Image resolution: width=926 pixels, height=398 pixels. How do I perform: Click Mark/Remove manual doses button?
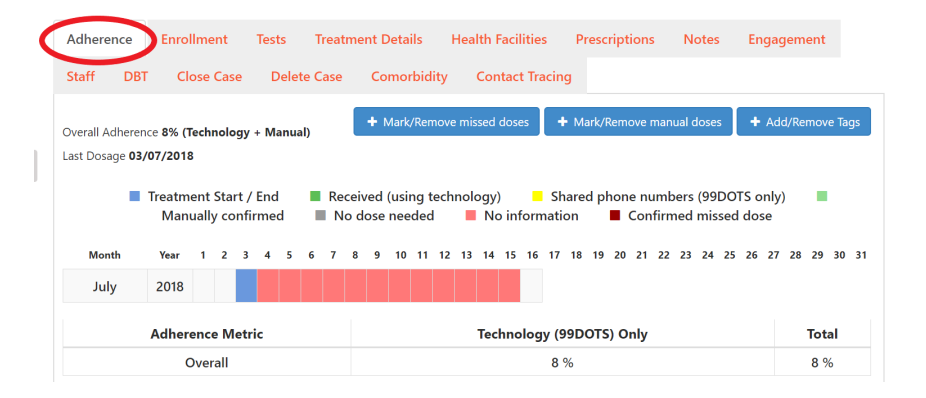pyautogui.click(x=638, y=122)
